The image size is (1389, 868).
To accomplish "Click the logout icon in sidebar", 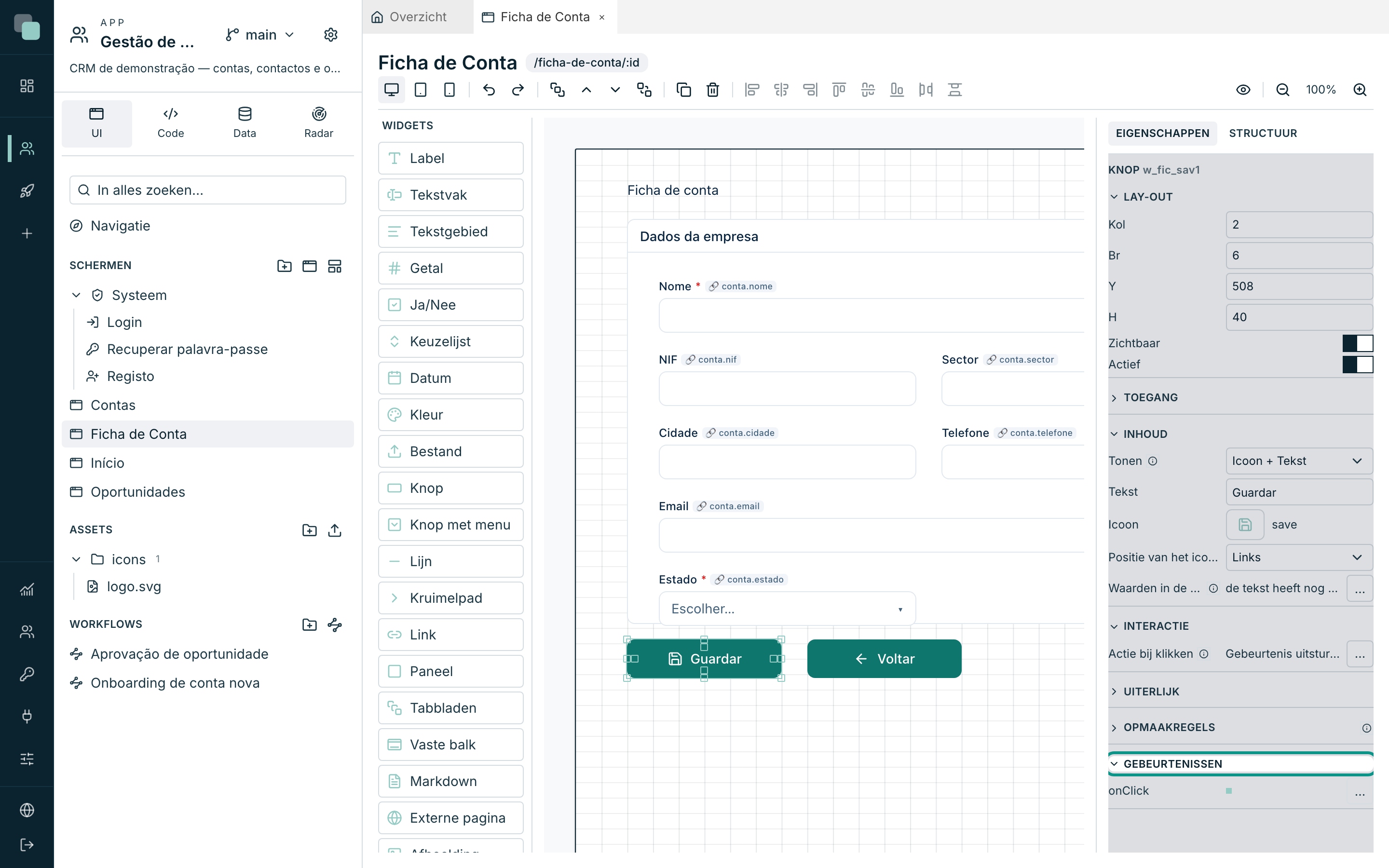I will tap(27, 844).
